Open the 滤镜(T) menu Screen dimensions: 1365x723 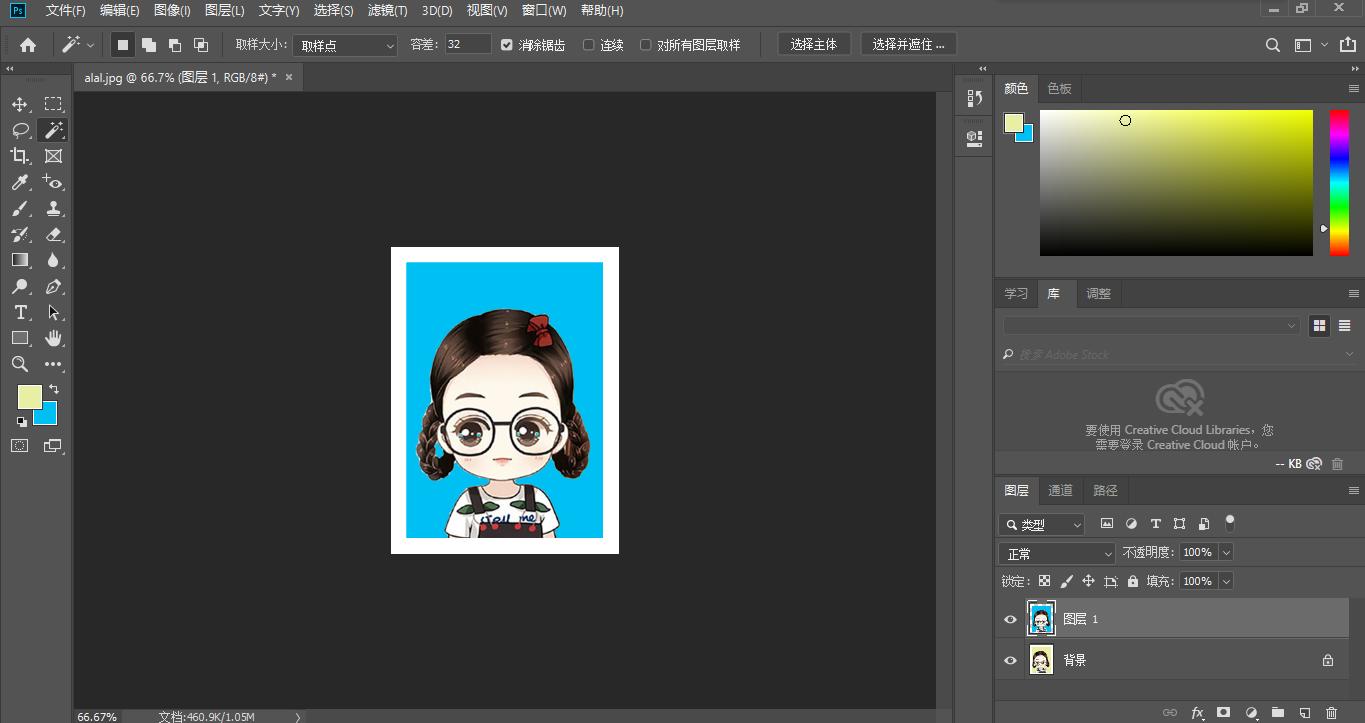[x=387, y=11]
